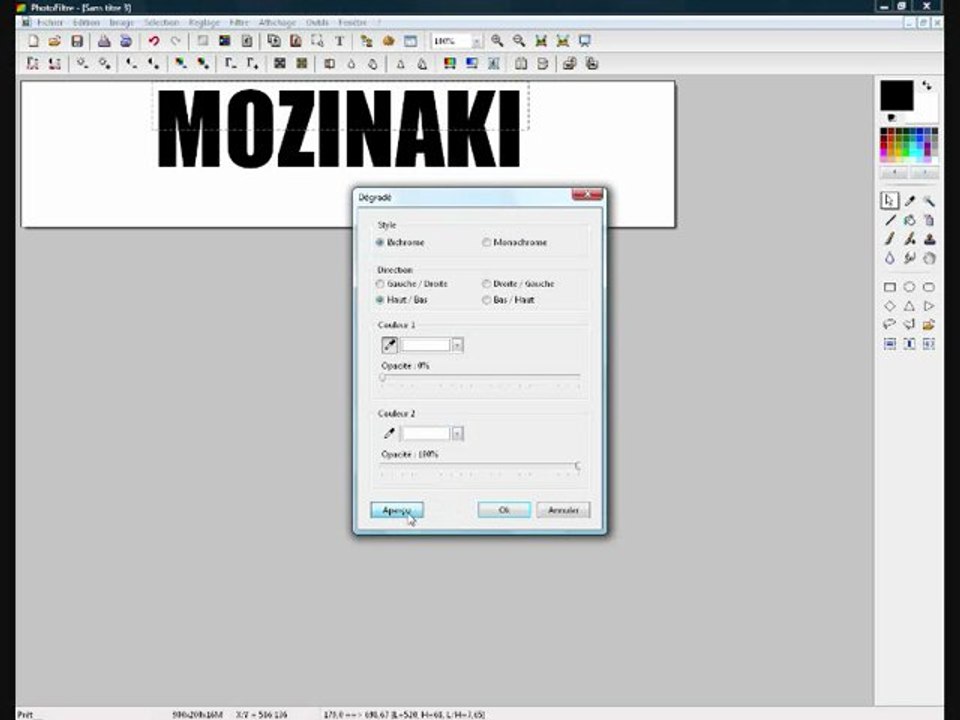Screen dimensions: 960x720
Task: Select the Smudge finger tool
Action: 910,258
